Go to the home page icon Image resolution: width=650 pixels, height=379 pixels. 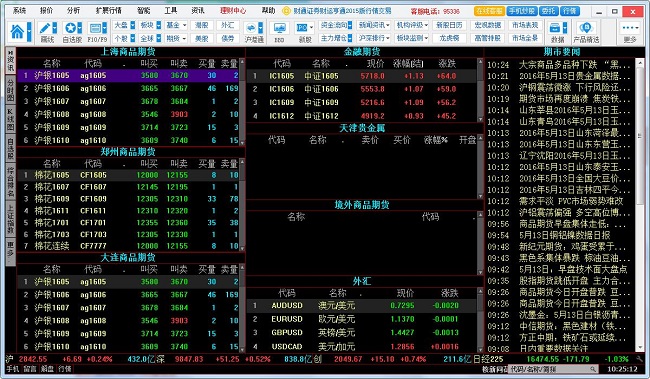[17, 32]
